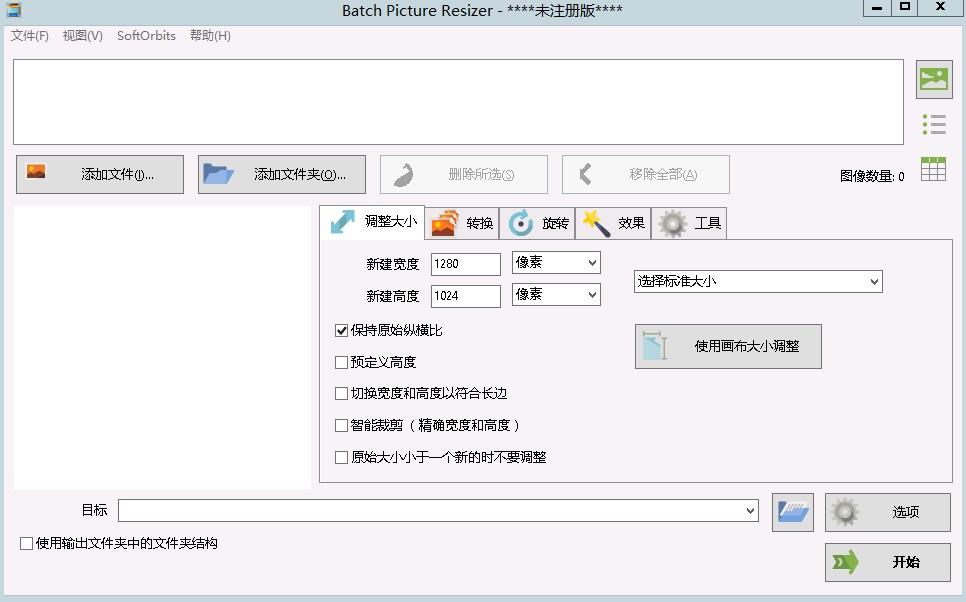
Task: Enable 智能裁剪 checkbox
Action: coord(341,425)
